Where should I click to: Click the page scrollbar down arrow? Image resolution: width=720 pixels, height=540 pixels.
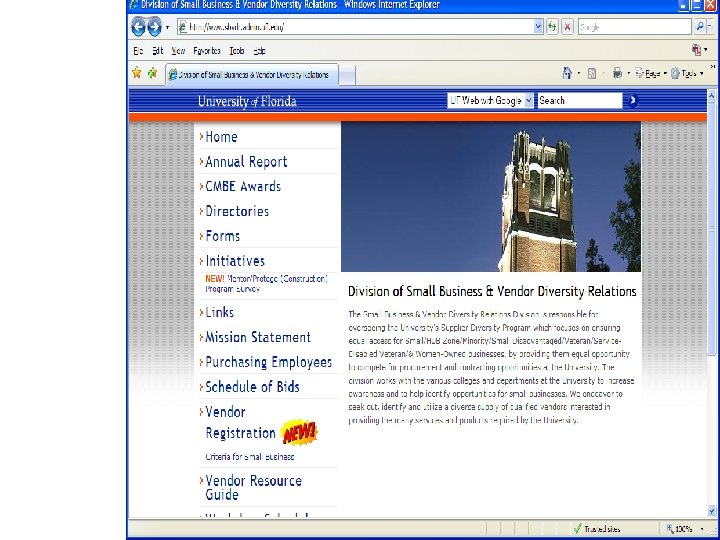point(712,510)
